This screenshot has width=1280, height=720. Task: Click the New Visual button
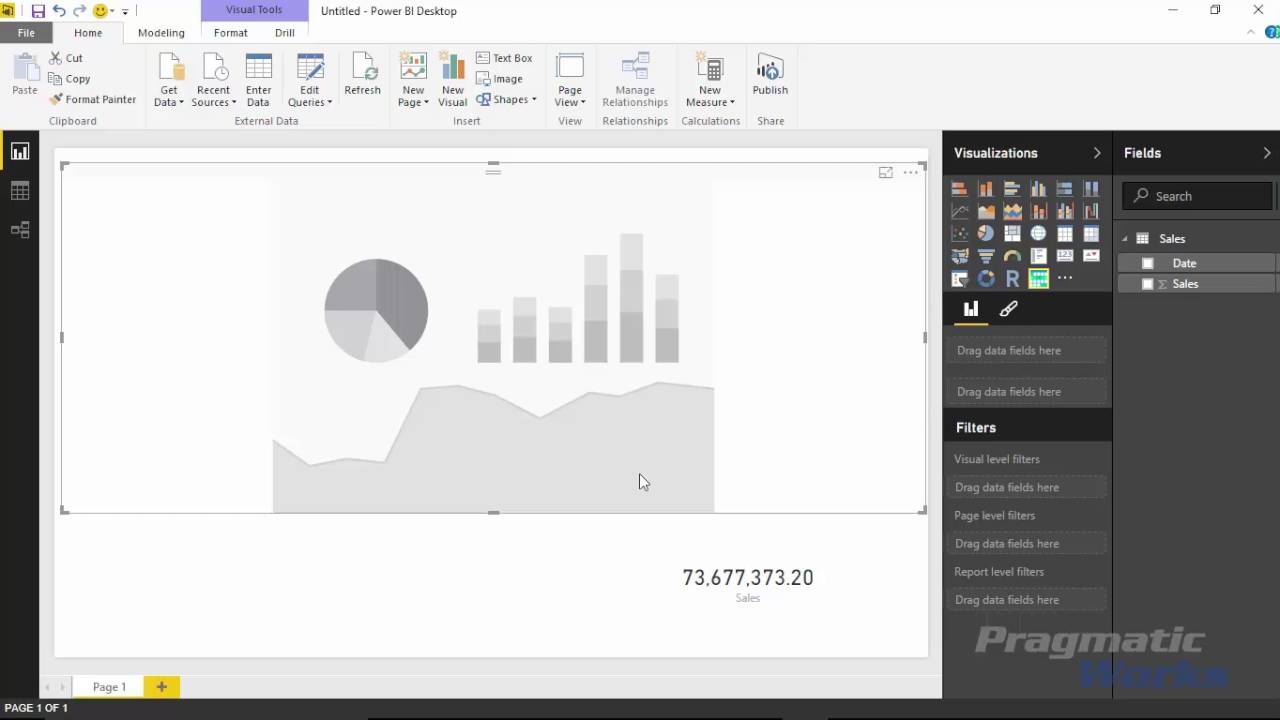(x=452, y=80)
